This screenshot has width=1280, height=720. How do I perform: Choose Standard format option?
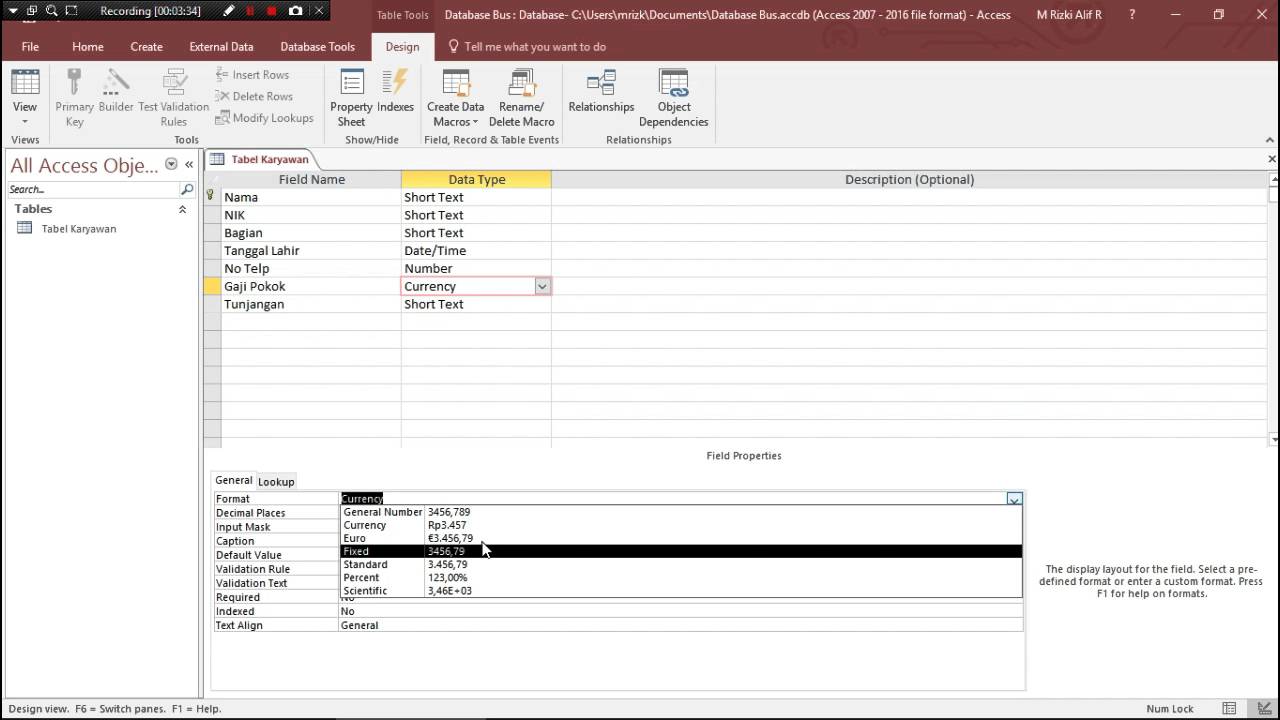coord(681,564)
